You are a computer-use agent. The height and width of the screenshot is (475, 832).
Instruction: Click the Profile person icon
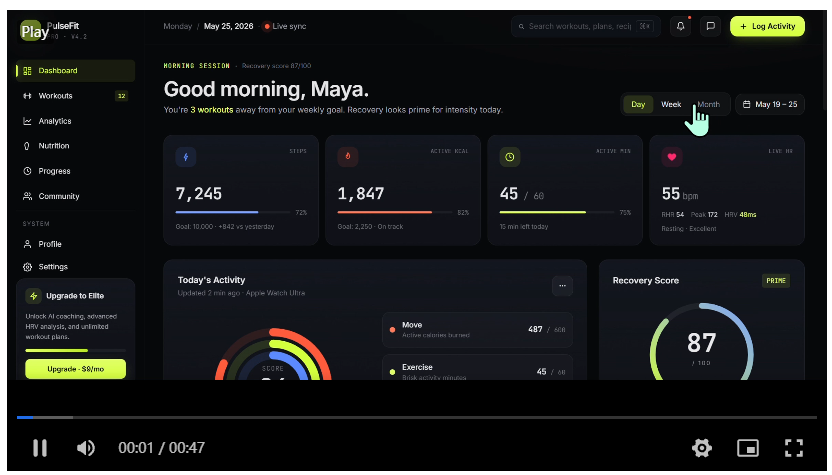coord(27,244)
